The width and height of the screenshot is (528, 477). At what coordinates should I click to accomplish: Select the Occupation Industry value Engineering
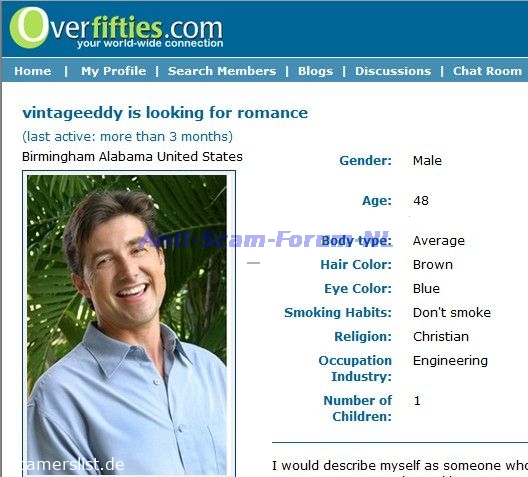pyautogui.click(x=450, y=361)
